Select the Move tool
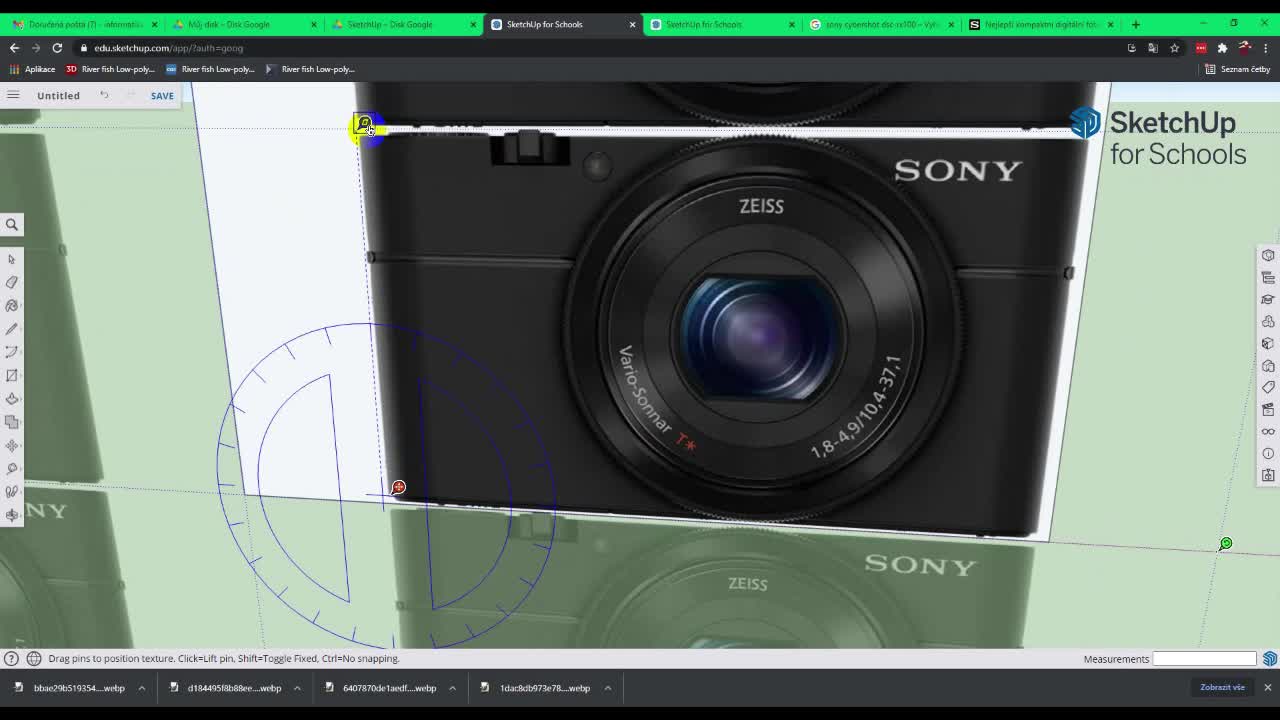The image size is (1280, 720). 12,446
